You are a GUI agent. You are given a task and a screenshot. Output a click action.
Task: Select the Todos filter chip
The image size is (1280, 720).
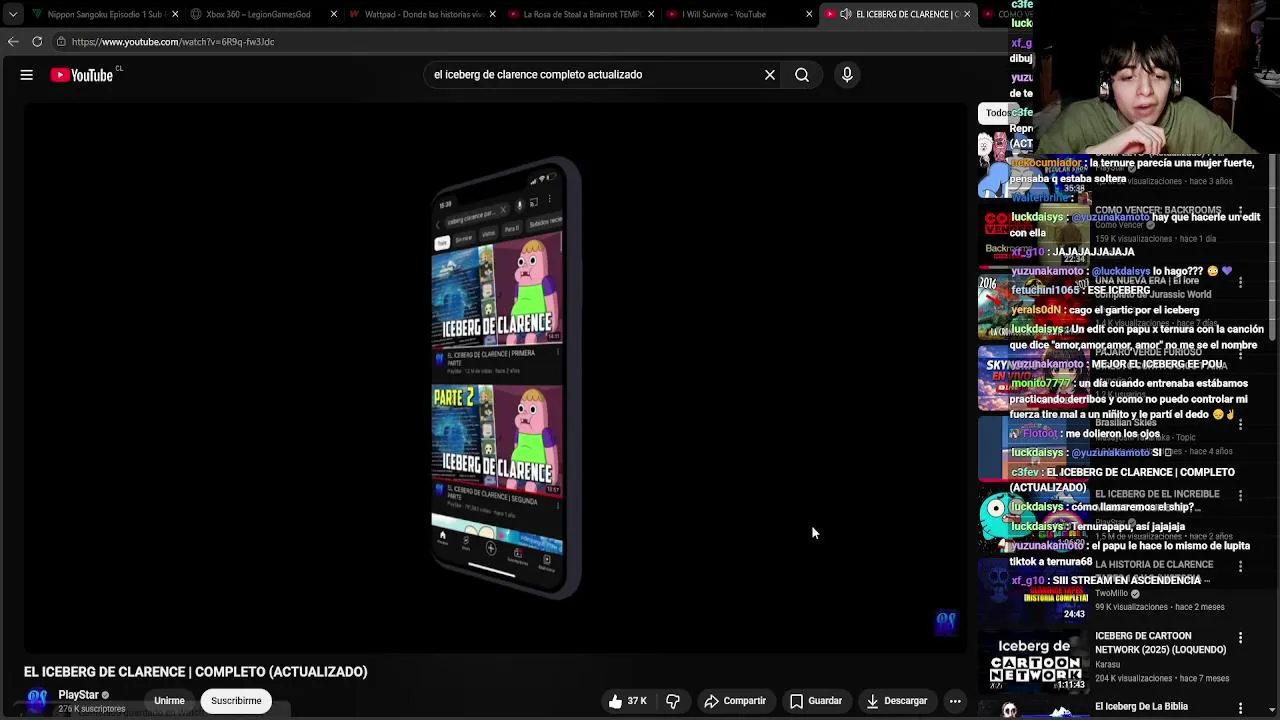tap(996, 113)
